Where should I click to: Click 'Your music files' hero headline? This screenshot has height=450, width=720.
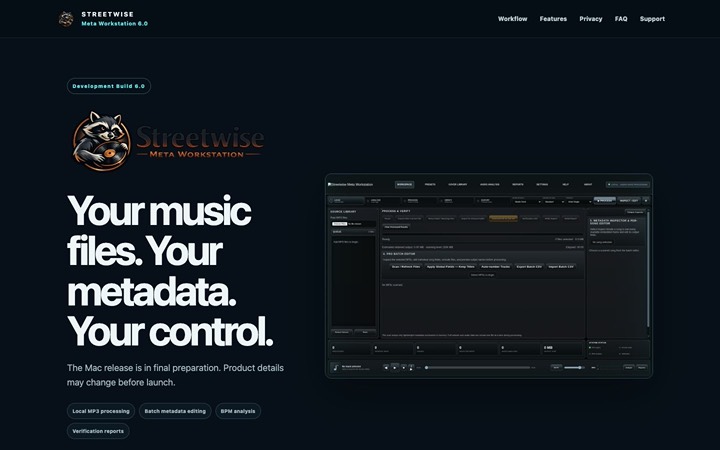pos(170,271)
